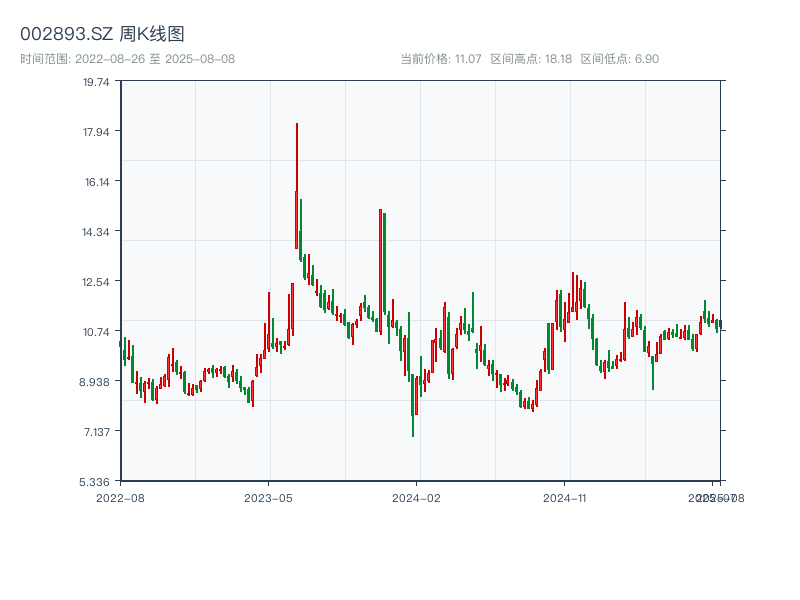
Task: Click the 002893.SZ 周K线图 chart title
Action: point(102,35)
